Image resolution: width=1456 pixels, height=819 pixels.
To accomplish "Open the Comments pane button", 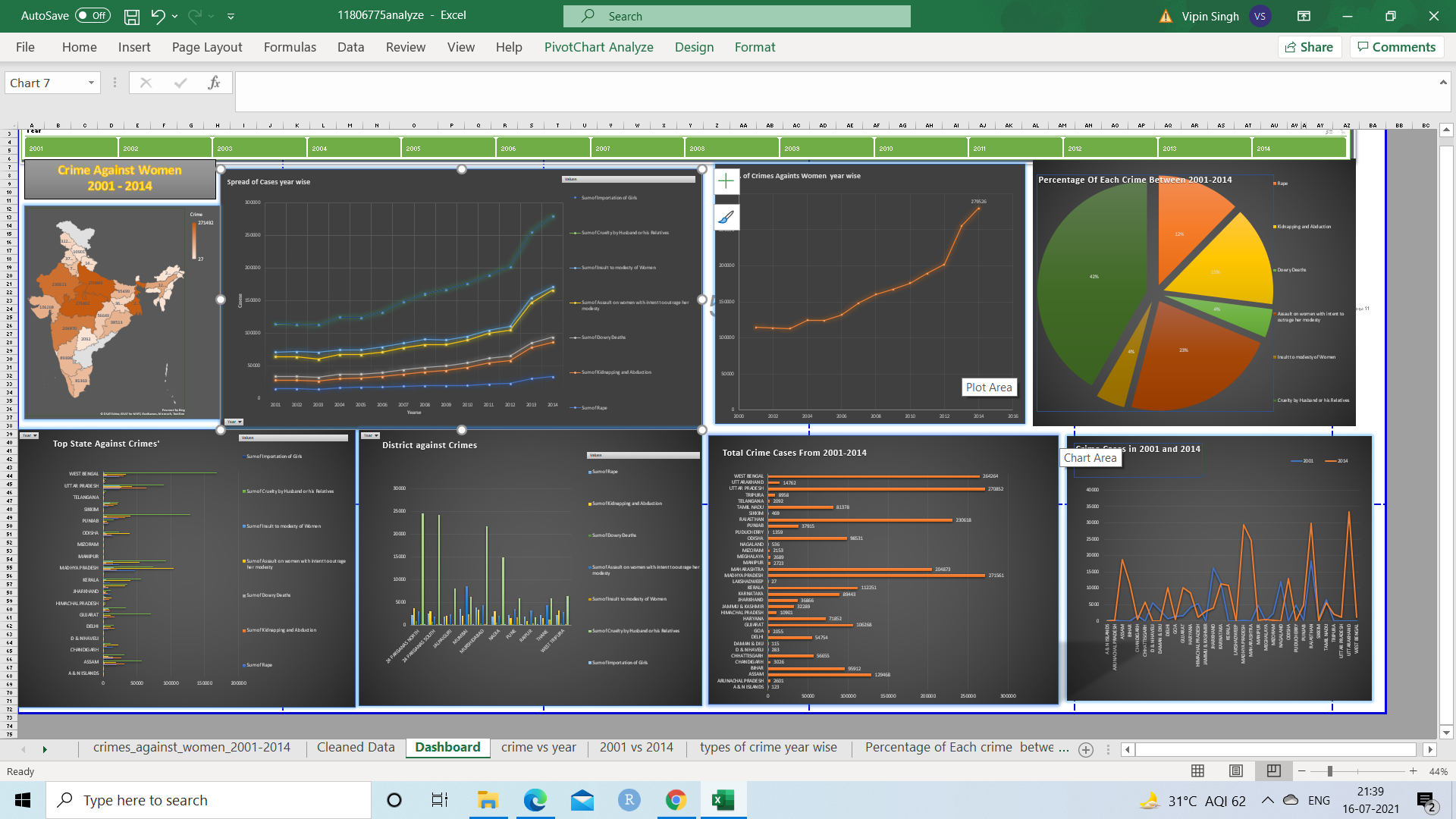I will 1396,47.
